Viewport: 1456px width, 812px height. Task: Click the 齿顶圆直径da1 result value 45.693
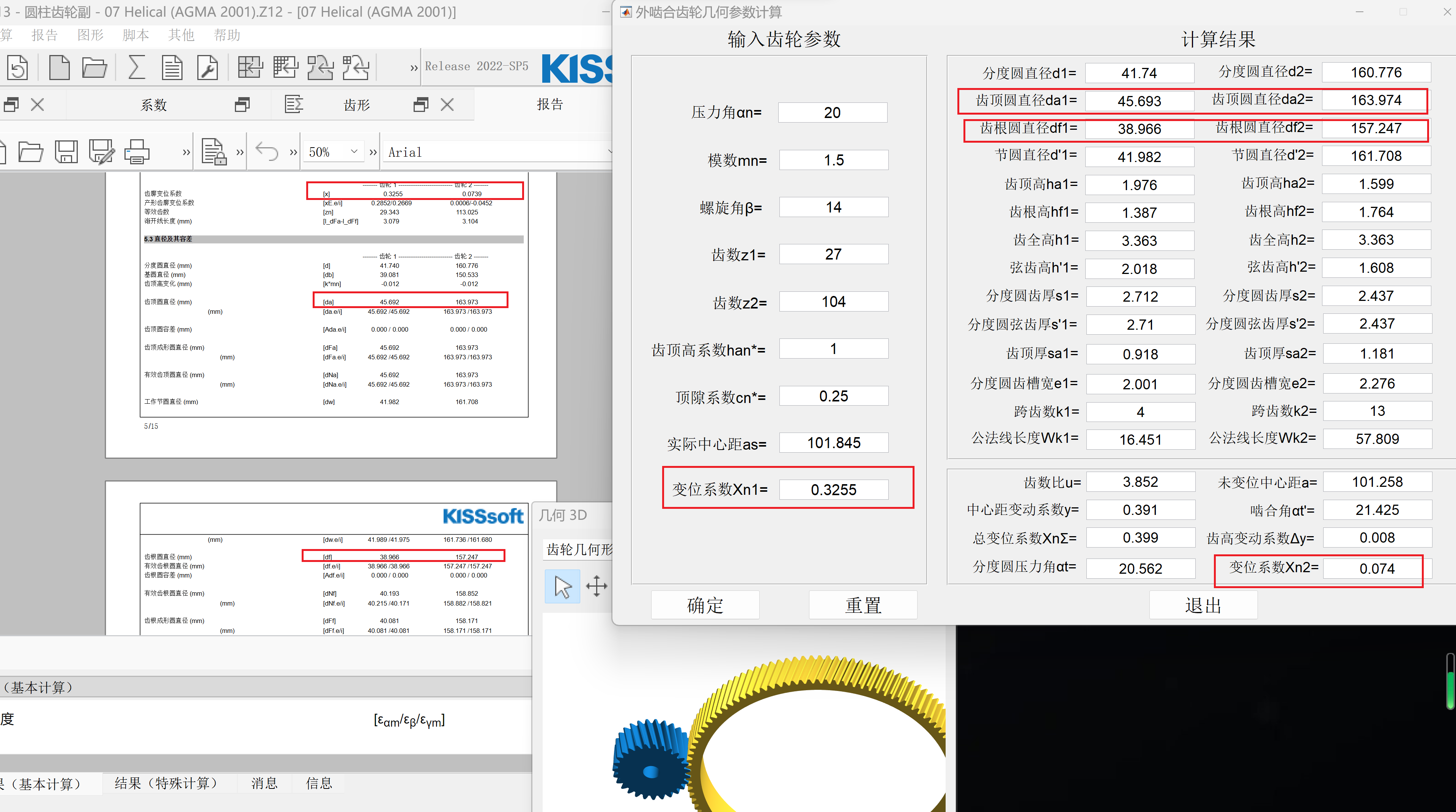click(x=1140, y=101)
